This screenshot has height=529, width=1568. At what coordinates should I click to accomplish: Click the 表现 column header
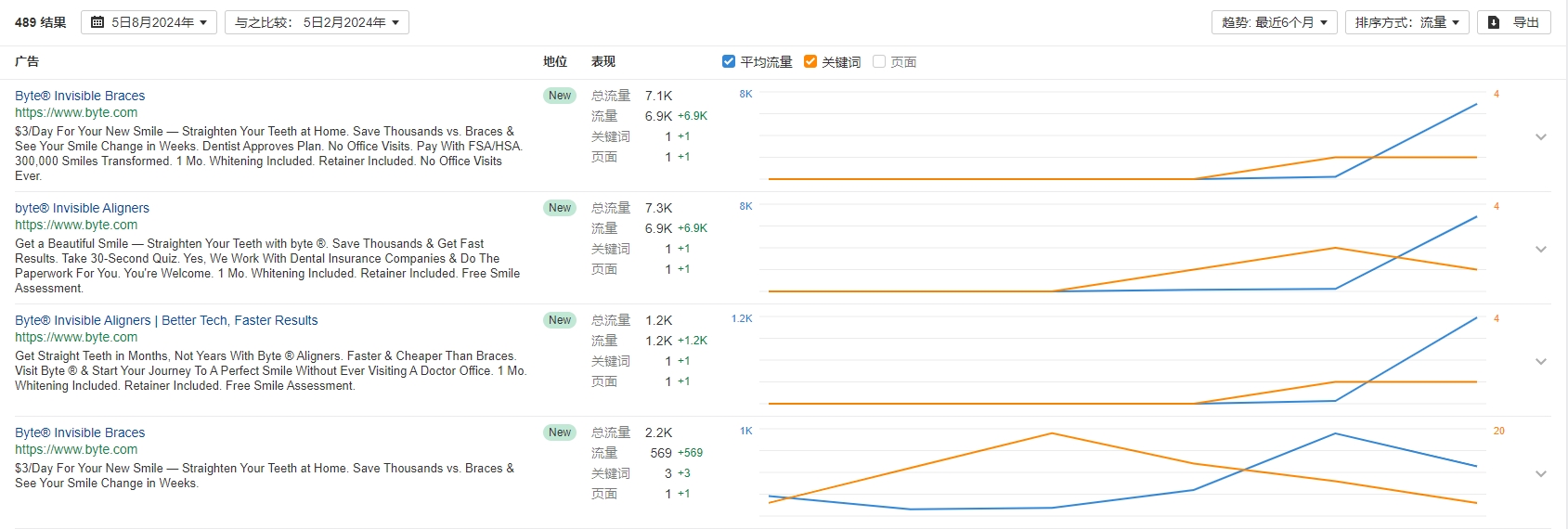[603, 61]
